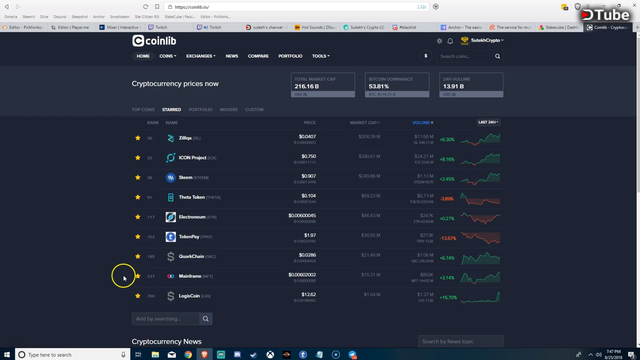Click the currency dollar selector icon
640x360 pixels.
click(x=426, y=56)
